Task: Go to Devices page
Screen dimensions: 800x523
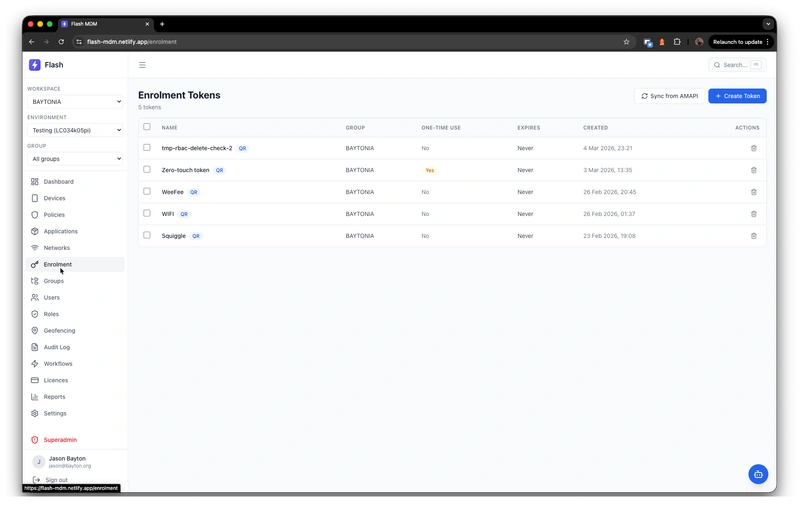Action: 75,198
